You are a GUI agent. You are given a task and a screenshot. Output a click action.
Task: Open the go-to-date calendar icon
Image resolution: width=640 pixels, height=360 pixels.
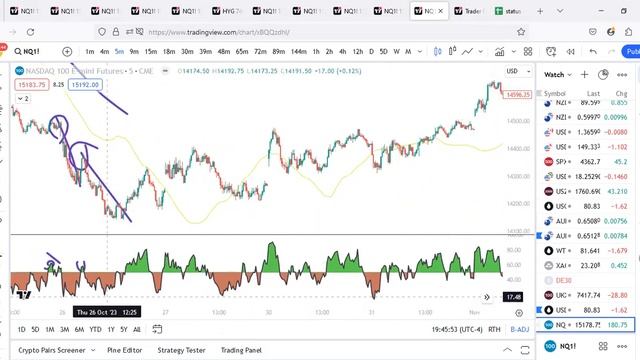pos(157,329)
